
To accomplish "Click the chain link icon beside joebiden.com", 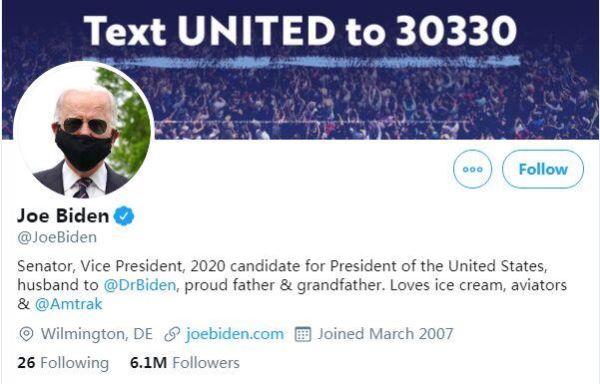I will (x=172, y=334).
